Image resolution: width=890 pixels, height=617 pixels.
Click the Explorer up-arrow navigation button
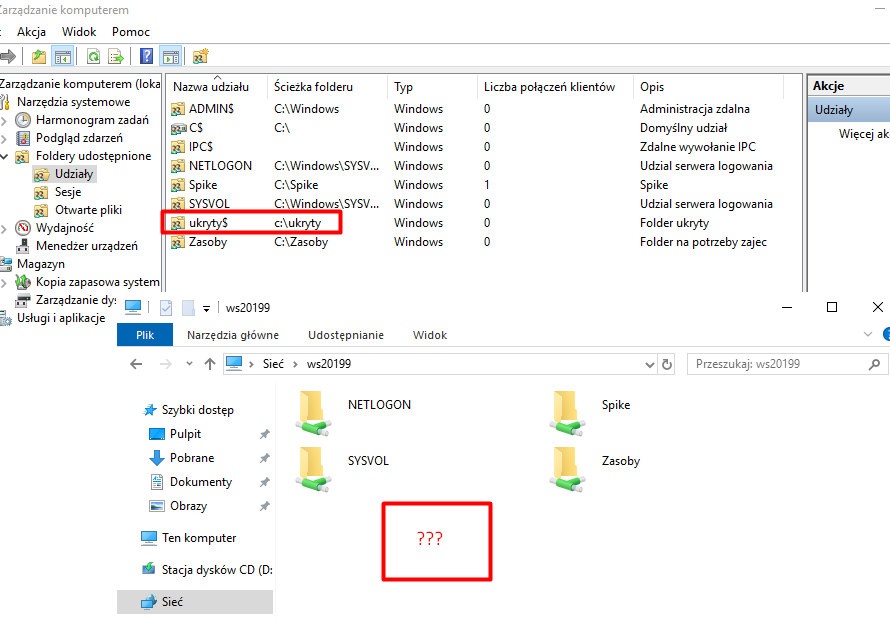pyautogui.click(x=210, y=364)
